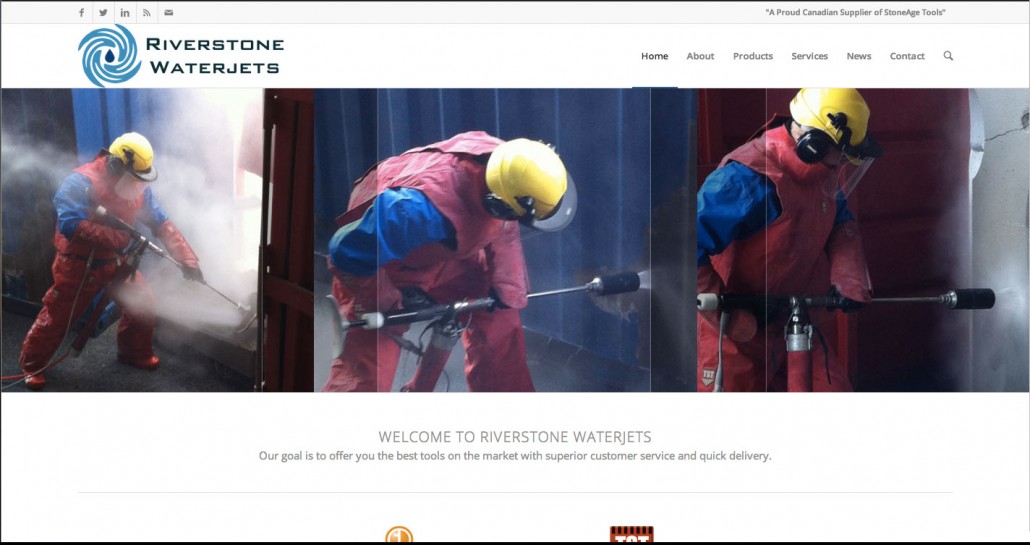1030x545 pixels.
Task: Click the email envelope icon
Action: 169,12
